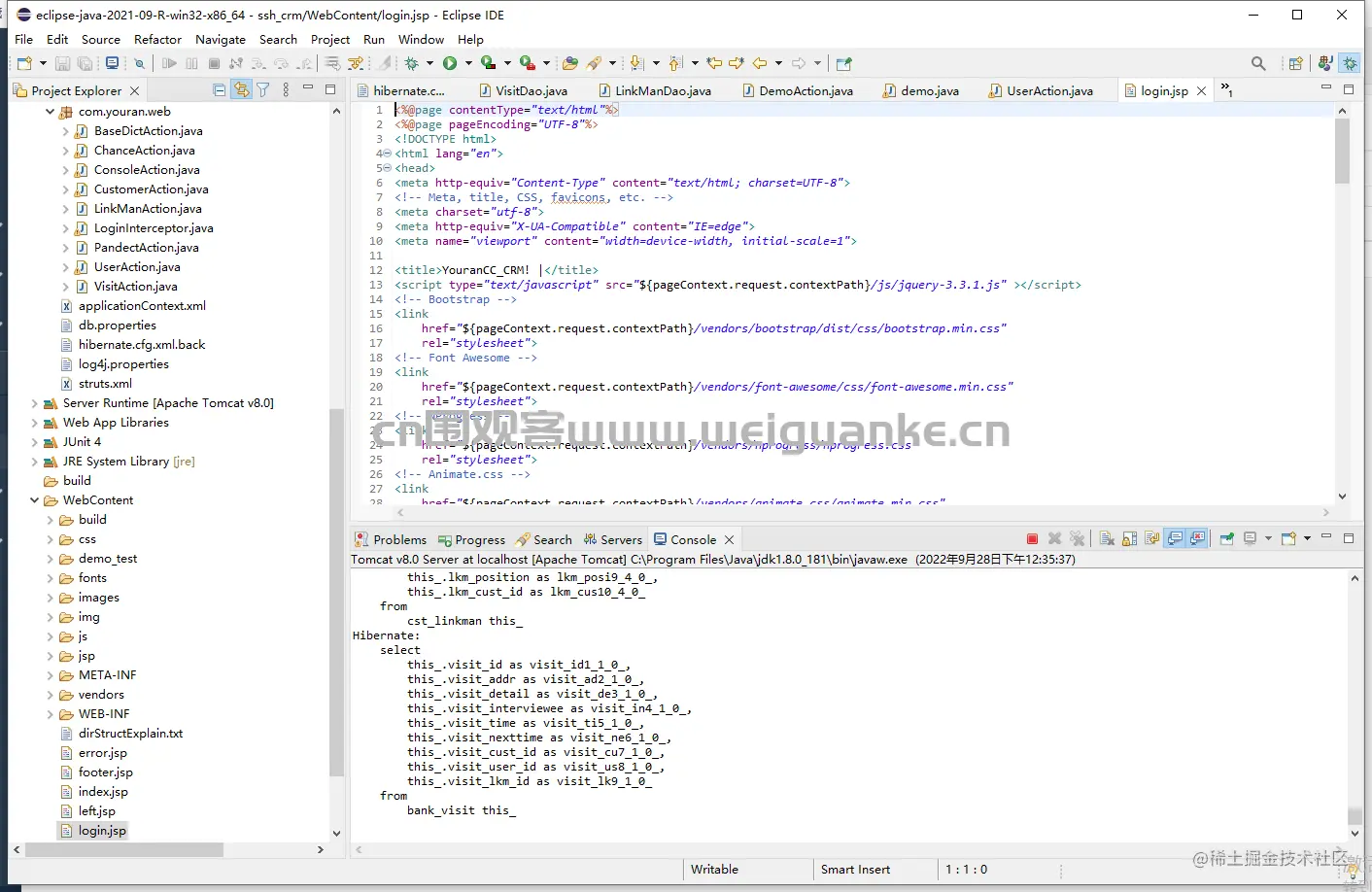Click the Project Explorer vertical scrollbar thumb
This screenshot has width=1372, height=892.
click(336, 593)
